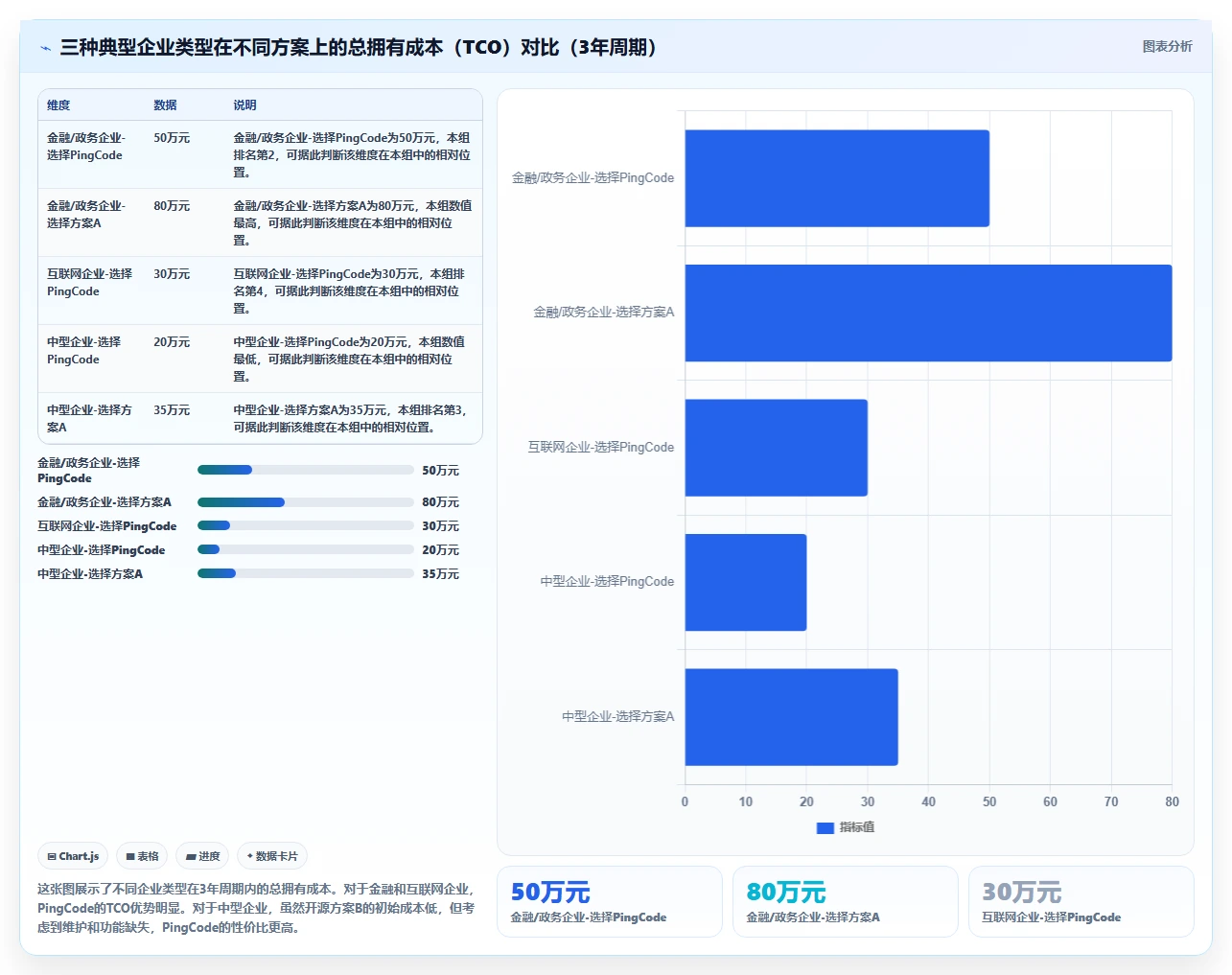The height and width of the screenshot is (975, 1232).
Task: Click the 中型企业-选择方案A chart bar
Action: (x=792, y=717)
